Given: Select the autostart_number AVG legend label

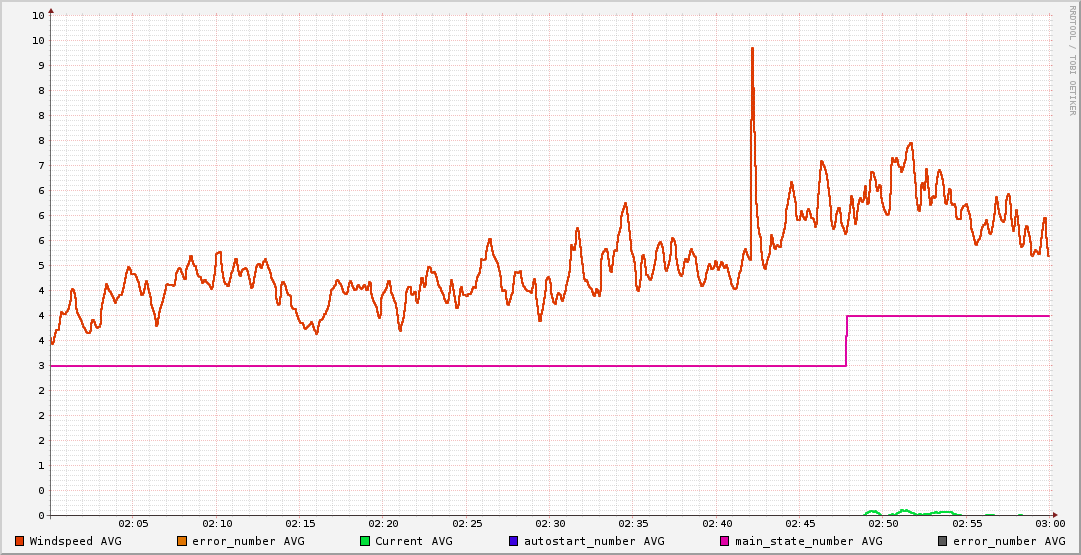Looking at the screenshot, I should tap(594, 541).
